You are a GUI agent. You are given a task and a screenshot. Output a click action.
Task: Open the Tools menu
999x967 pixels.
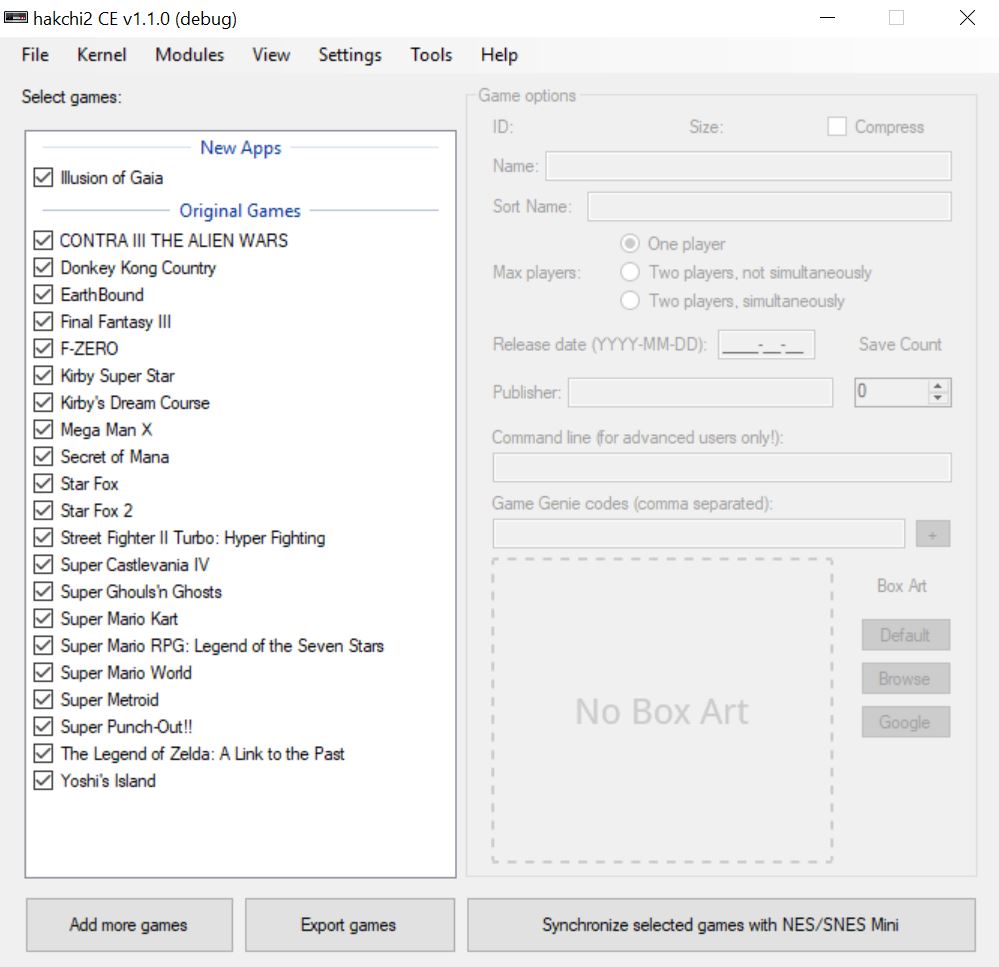tap(431, 55)
